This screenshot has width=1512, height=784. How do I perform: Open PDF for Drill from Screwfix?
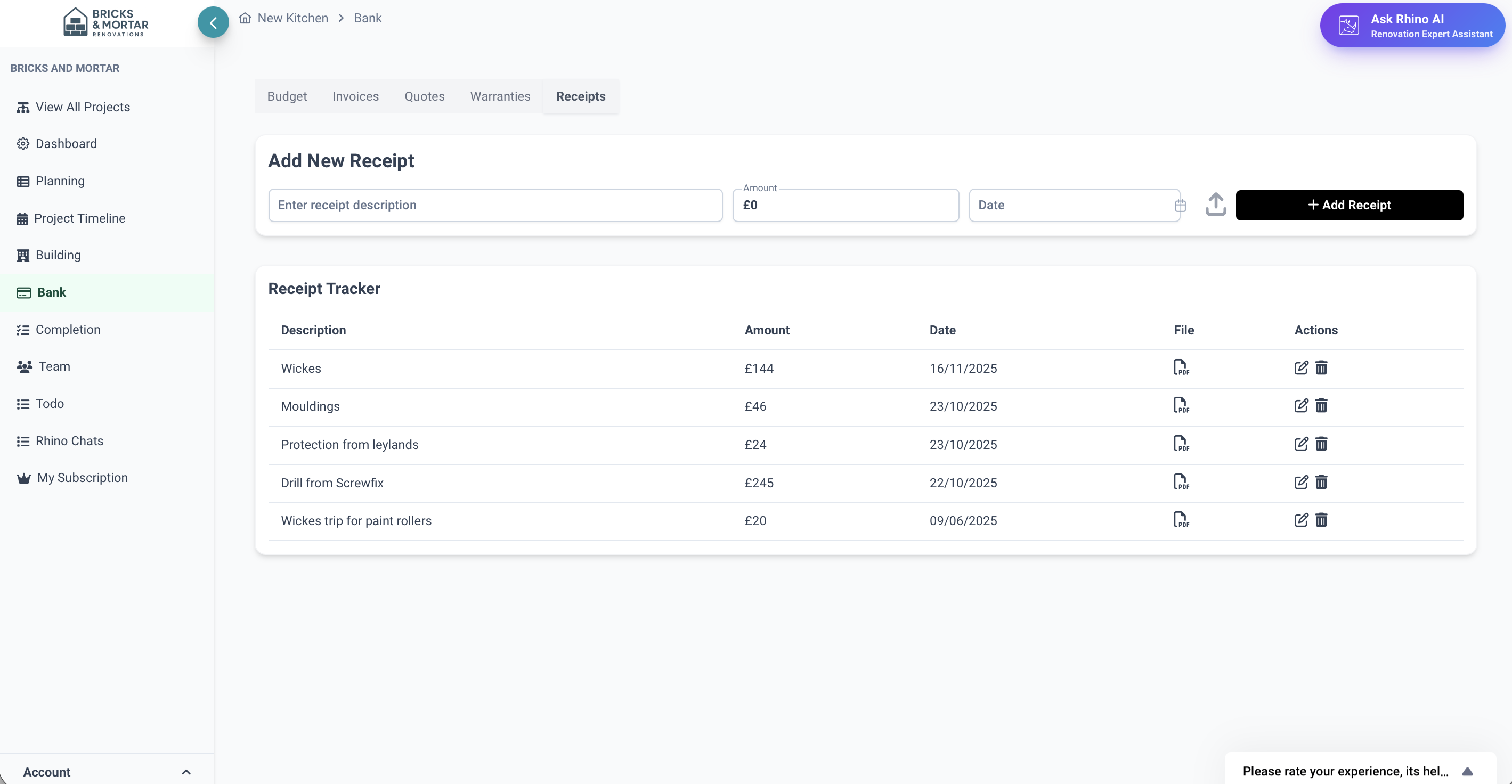pyautogui.click(x=1181, y=483)
